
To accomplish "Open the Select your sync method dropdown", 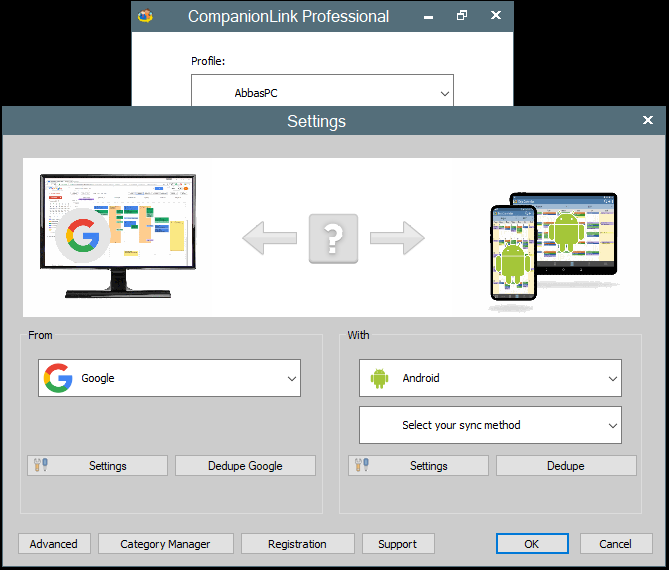I will pyautogui.click(x=490, y=425).
